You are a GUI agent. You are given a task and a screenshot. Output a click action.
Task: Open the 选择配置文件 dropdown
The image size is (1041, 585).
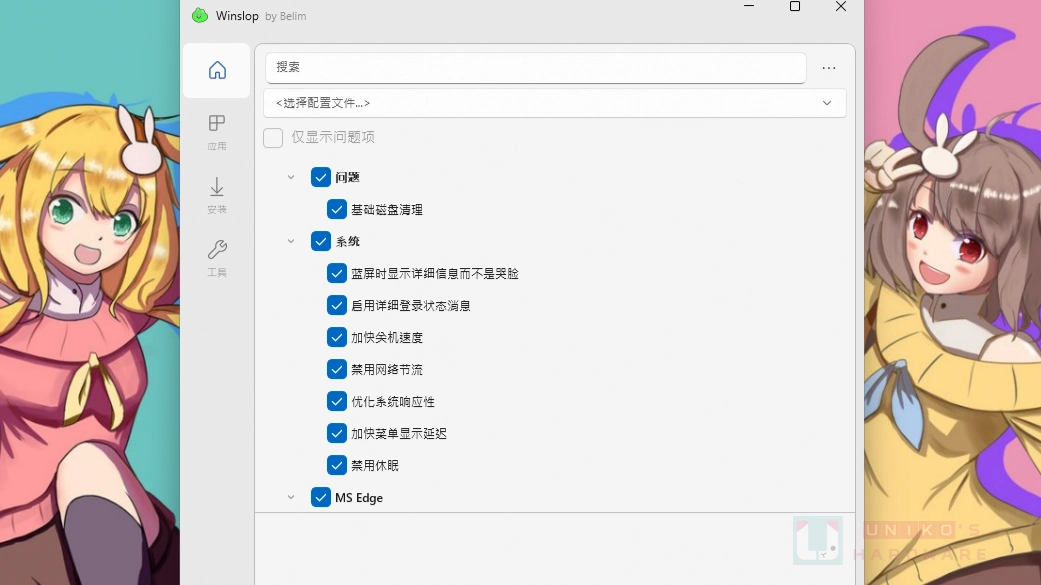click(x=555, y=103)
